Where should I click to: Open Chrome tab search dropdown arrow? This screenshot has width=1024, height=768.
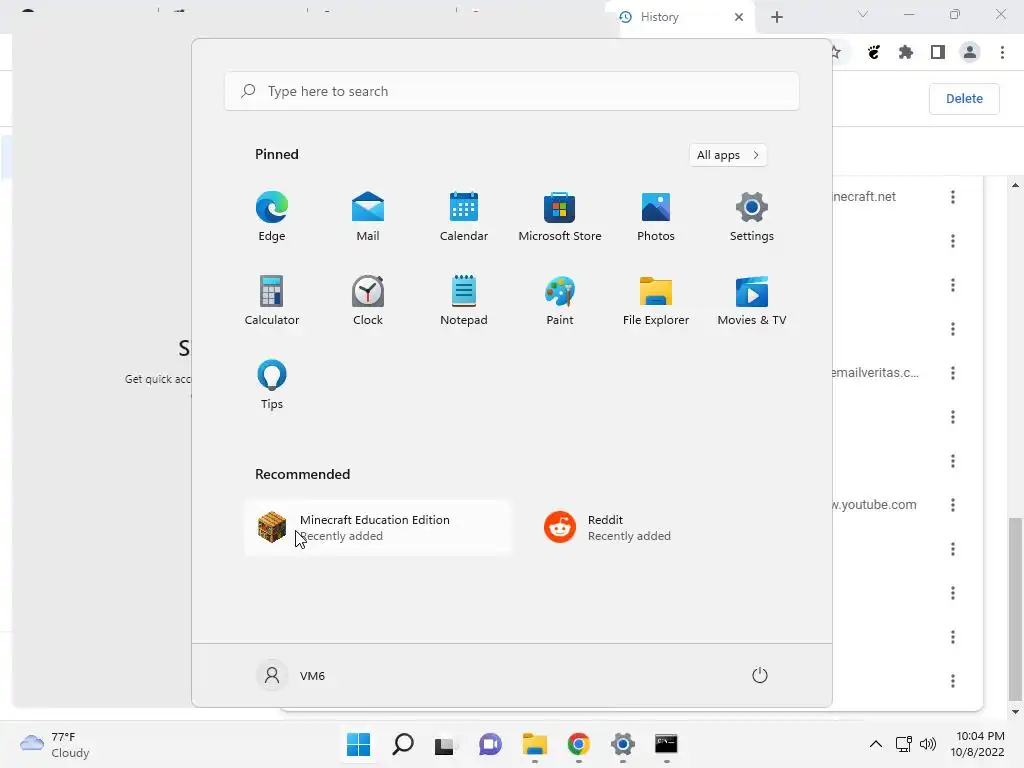[x=863, y=14]
